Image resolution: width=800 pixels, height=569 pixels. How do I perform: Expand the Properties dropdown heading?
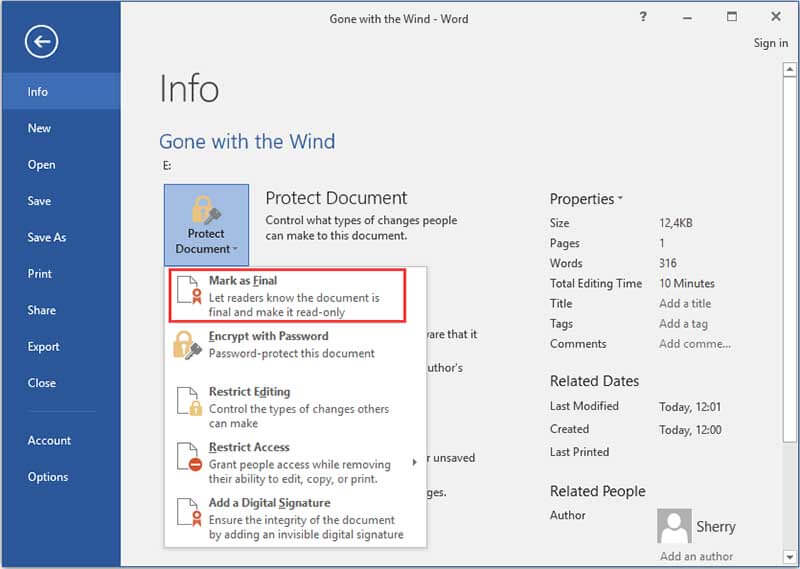[x=586, y=199]
